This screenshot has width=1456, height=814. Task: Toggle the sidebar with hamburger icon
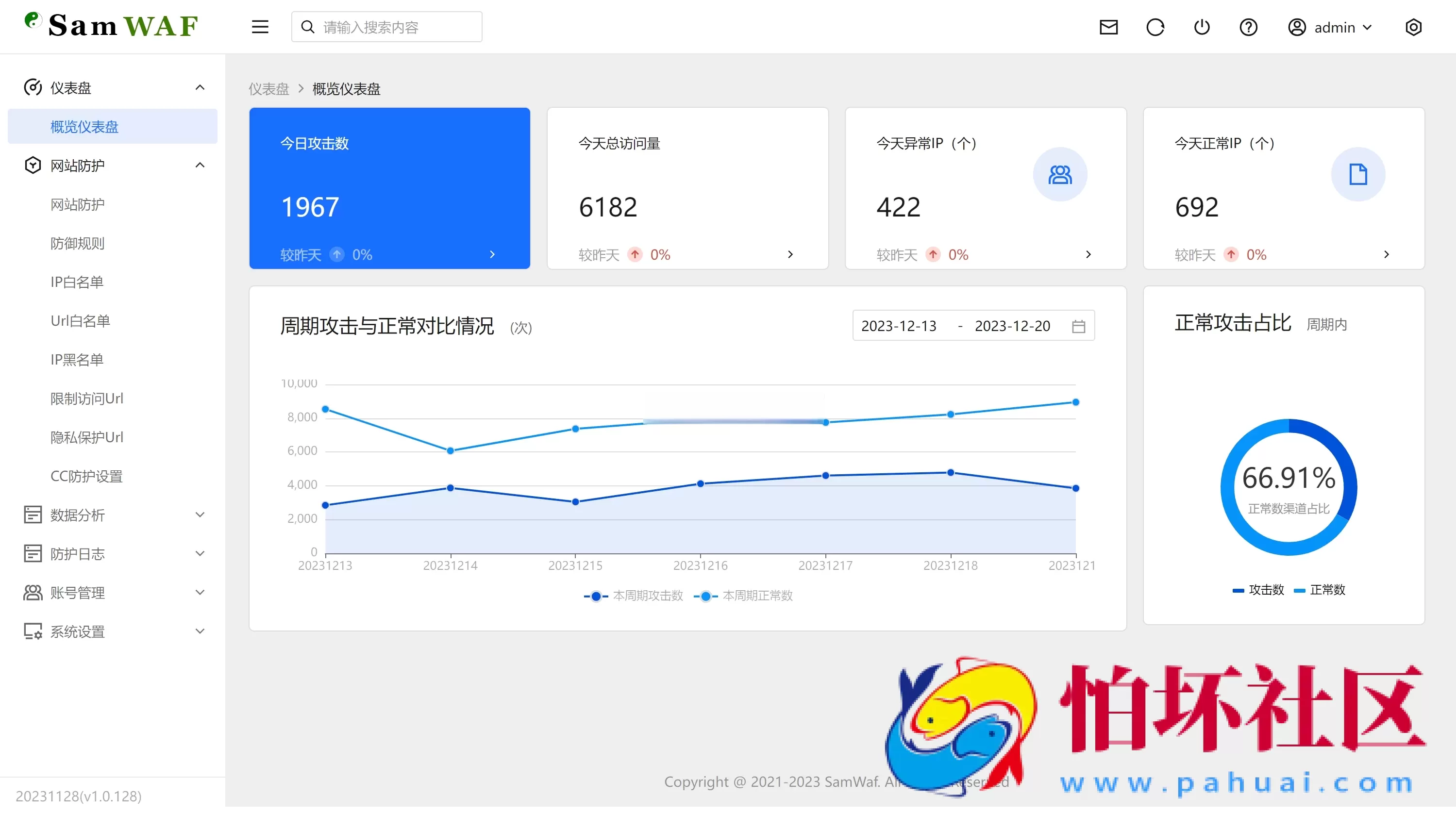pos(260,26)
